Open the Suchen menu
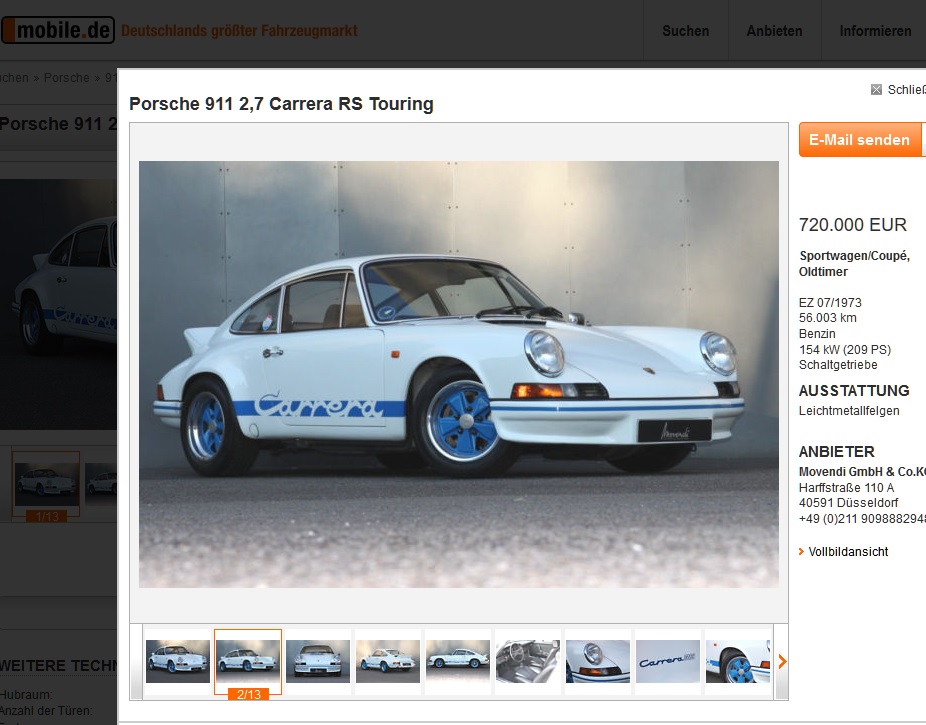This screenshot has height=725, width=926. click(x=686, y=31)
